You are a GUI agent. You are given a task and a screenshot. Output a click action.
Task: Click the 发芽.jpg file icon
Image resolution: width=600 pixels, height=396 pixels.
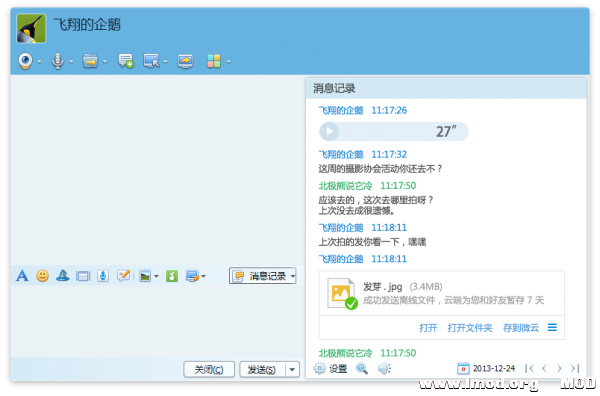coord(342,293)
